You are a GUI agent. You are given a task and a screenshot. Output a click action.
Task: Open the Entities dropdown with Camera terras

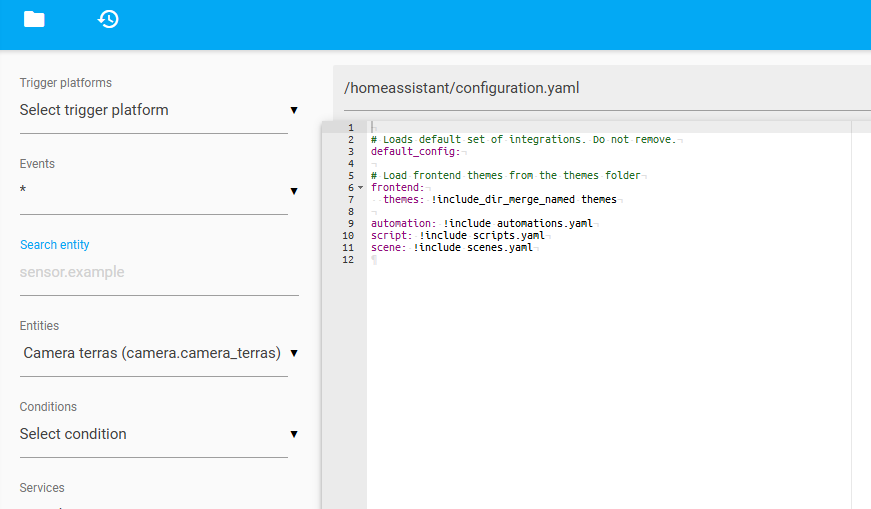point(159,353)
